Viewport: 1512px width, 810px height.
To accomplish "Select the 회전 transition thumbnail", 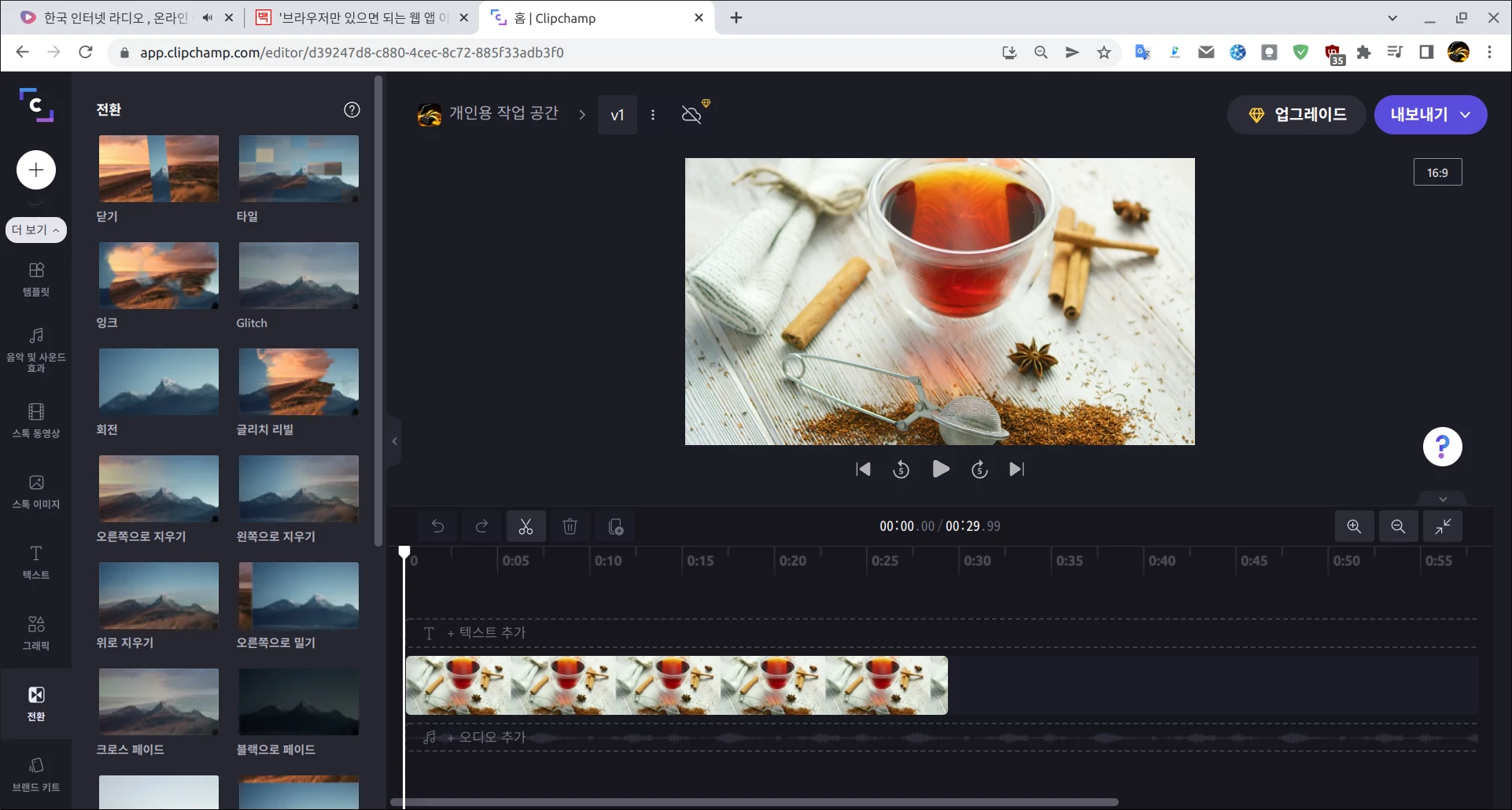I will 159,381.
